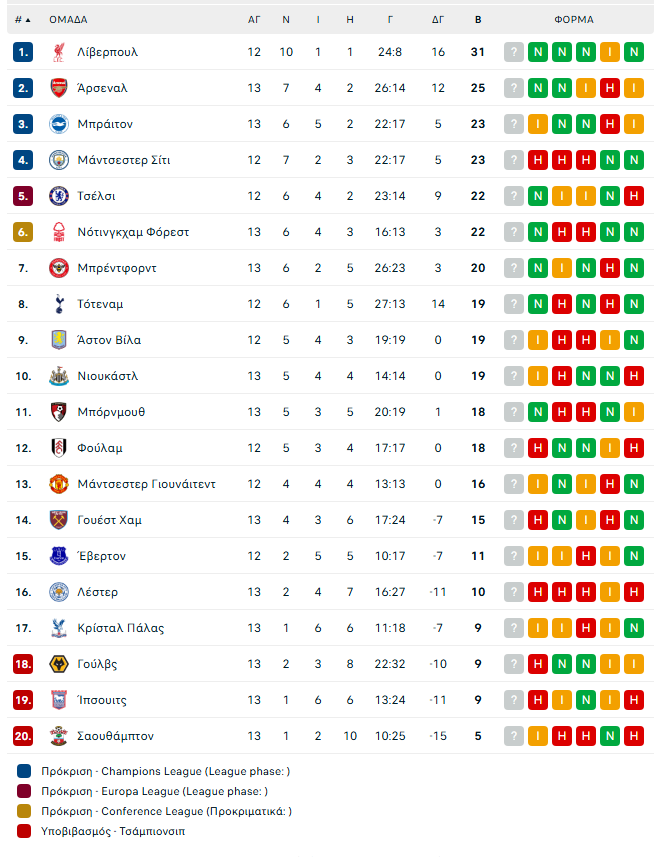Screen dimensions: 655x857
Task: Click rank badge 19 for Ίπσουιτς
Action: [x=23, y=700]
